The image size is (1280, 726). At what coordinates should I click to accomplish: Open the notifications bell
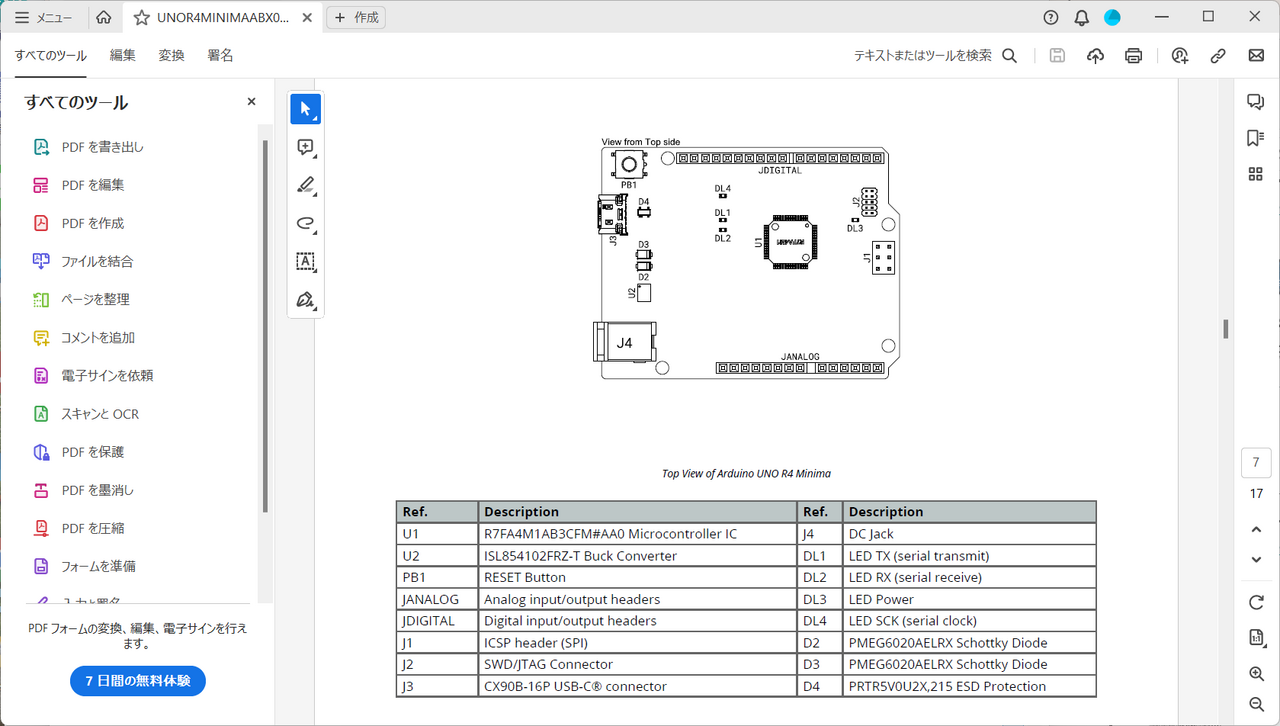(1082, 18)
